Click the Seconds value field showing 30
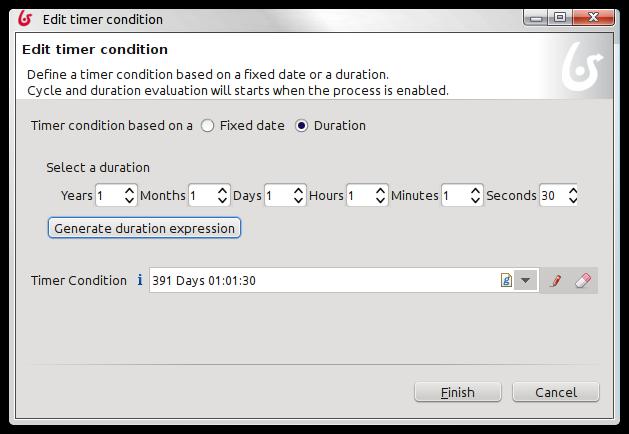 pos(553,195)
